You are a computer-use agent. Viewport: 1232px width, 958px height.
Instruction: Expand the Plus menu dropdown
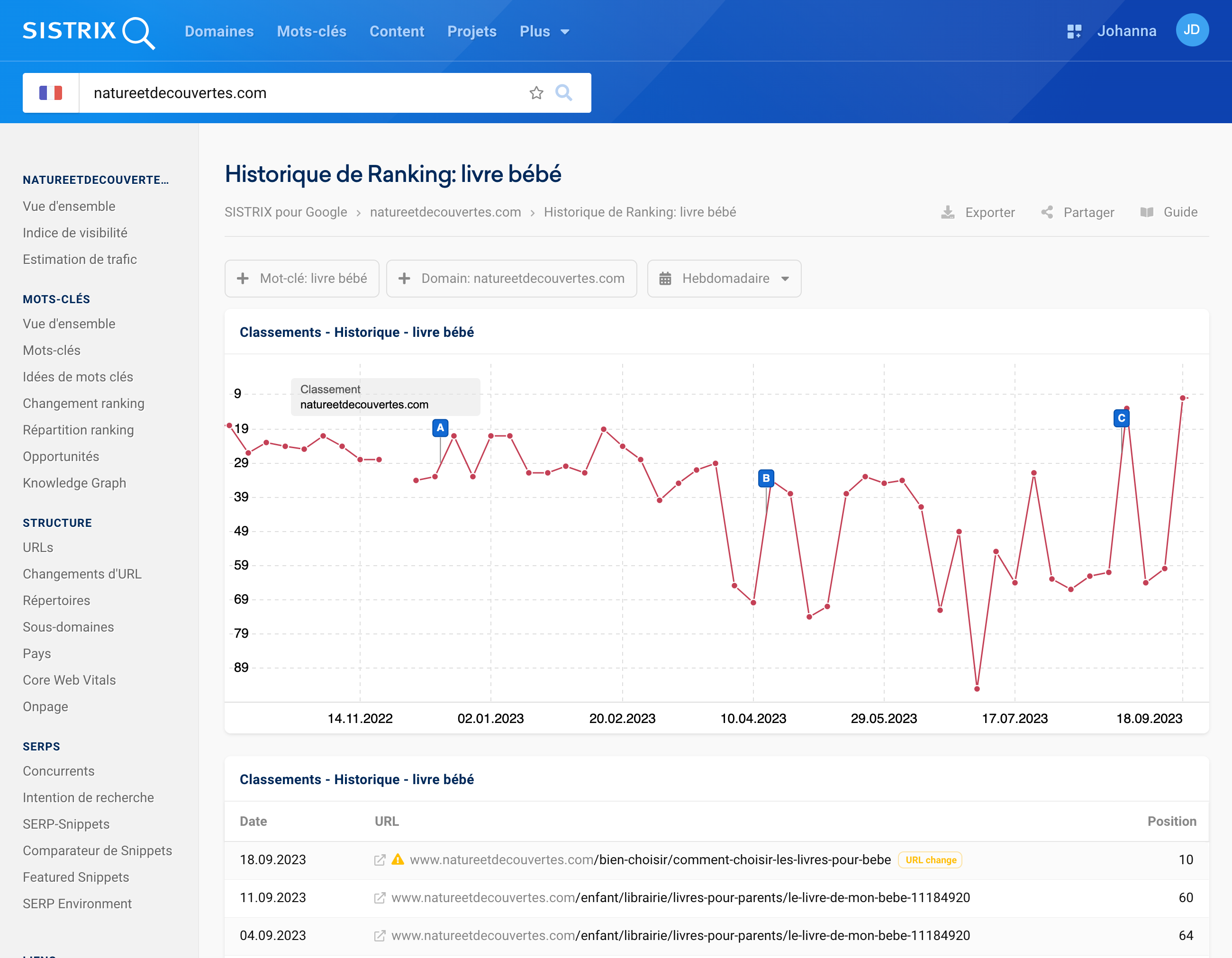[544, 32]
